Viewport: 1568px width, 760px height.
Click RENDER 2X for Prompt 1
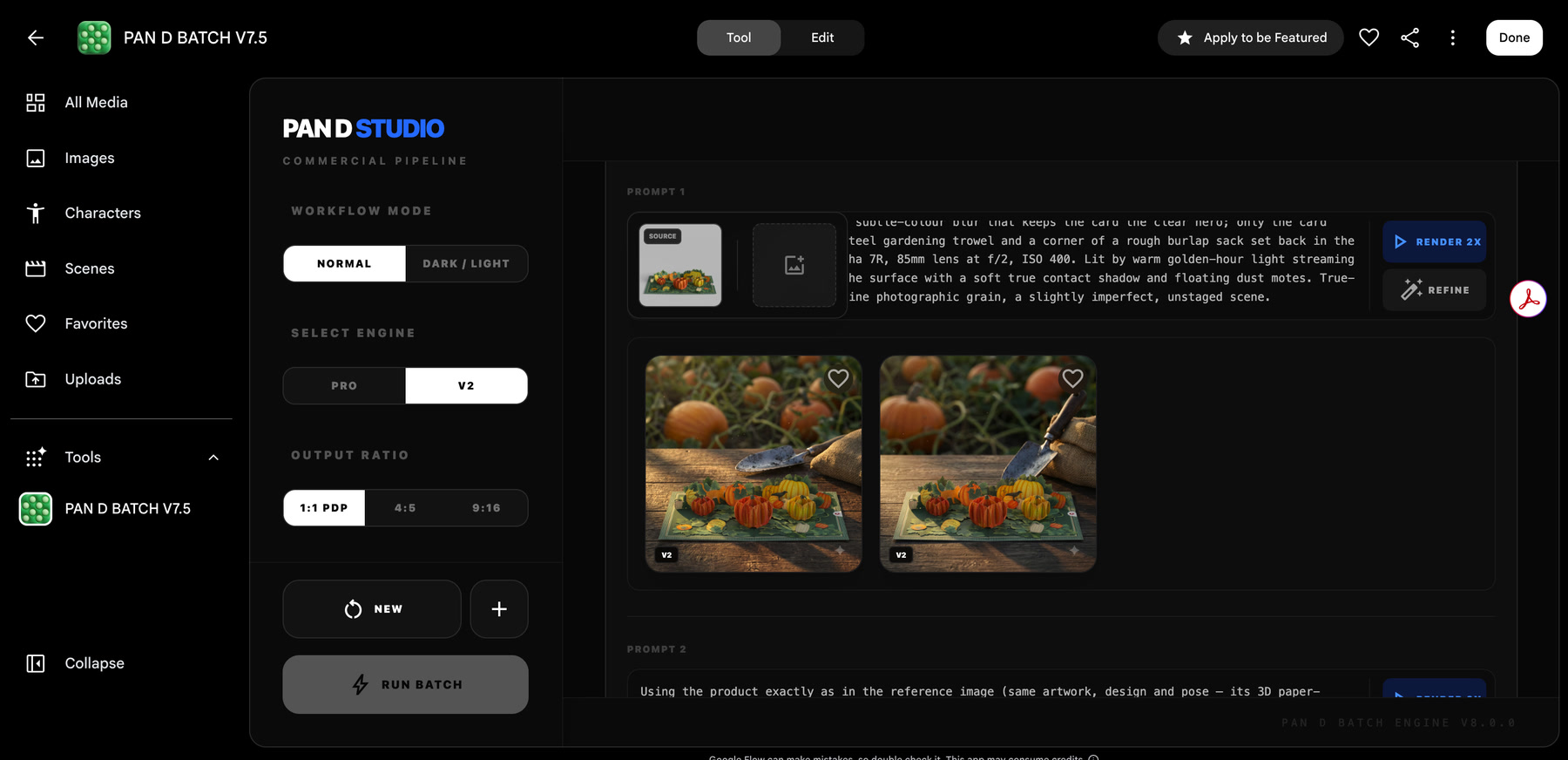pyautogui.click(x=1434, y=241)
